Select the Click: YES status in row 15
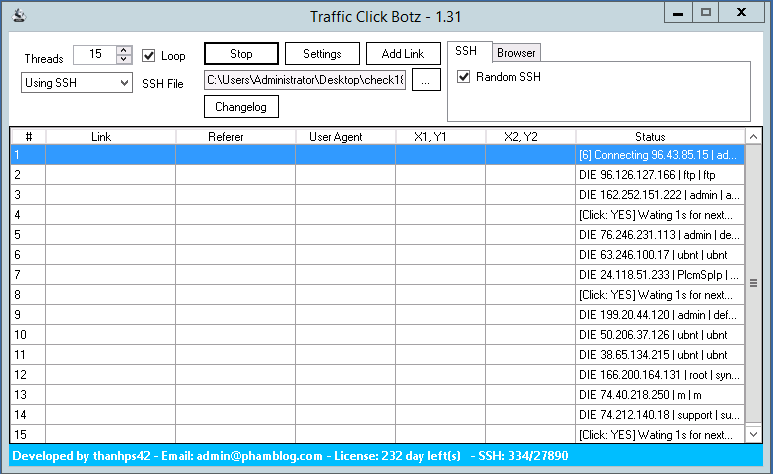 coord(660,435)
